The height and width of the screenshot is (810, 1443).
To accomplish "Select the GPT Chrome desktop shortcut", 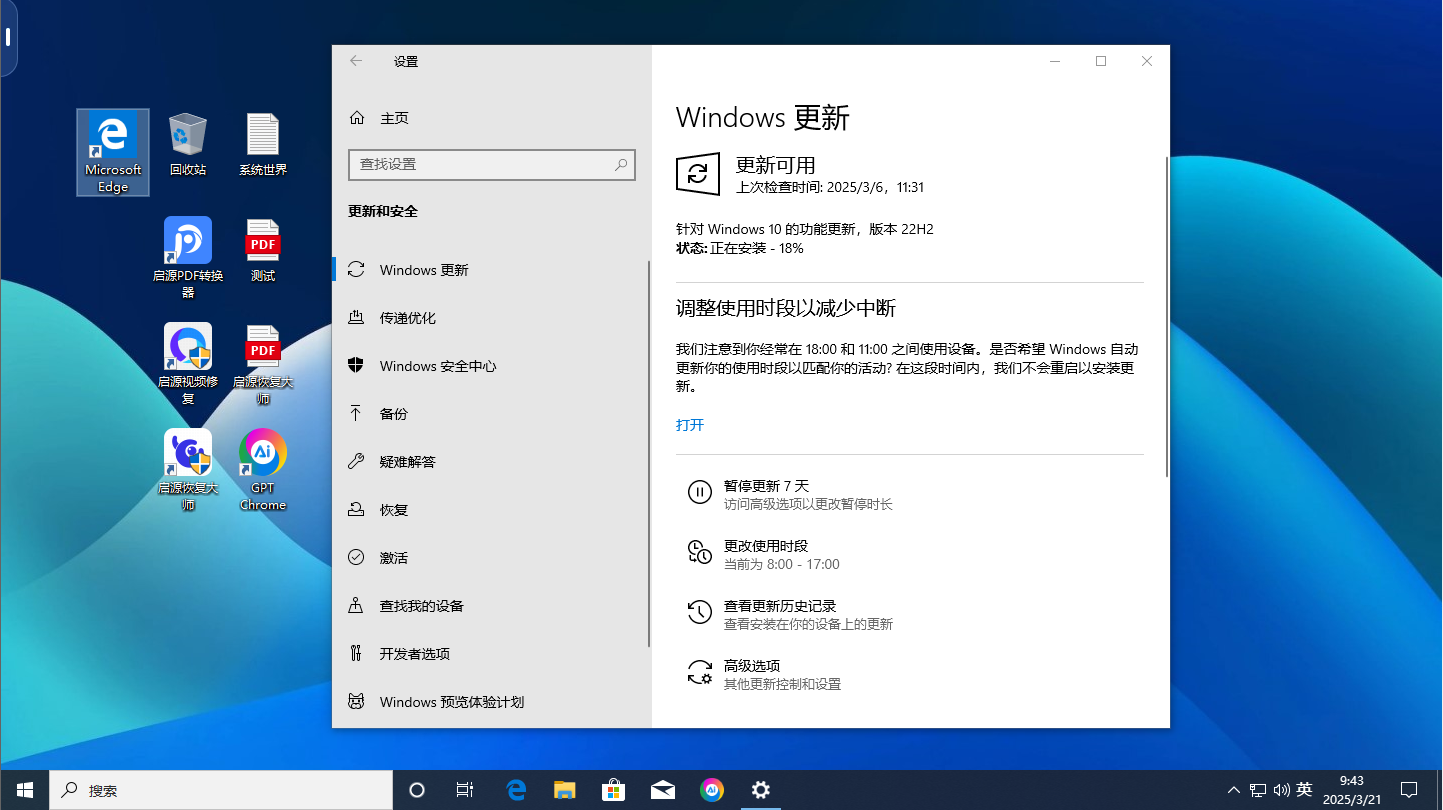I will tap(263, 470).
